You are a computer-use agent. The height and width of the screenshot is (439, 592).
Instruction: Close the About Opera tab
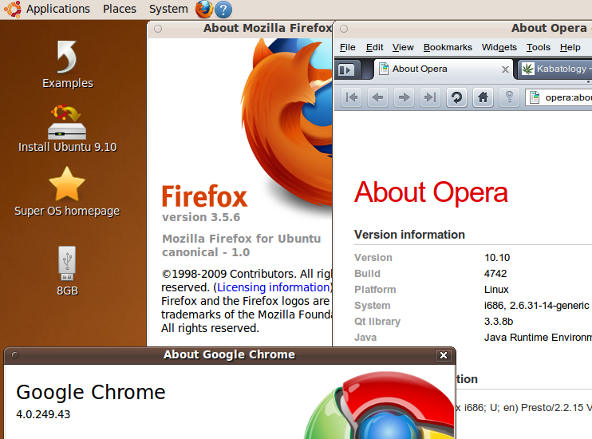click(505, 69)
